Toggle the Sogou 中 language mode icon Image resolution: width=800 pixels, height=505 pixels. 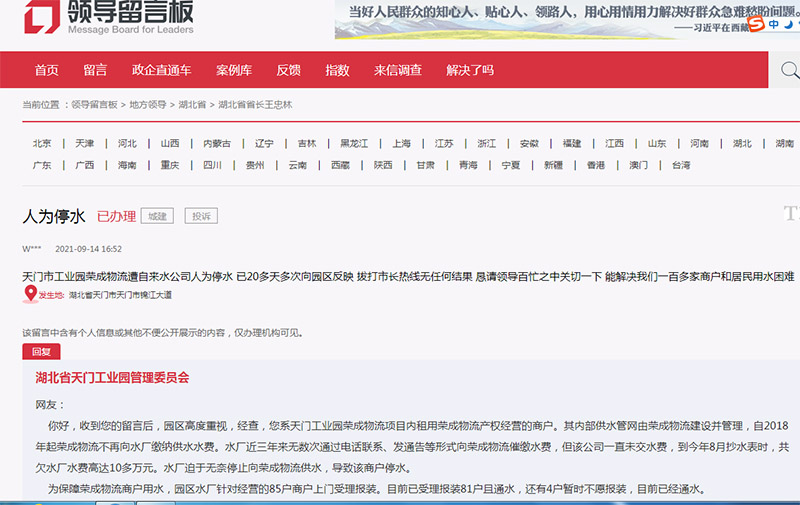pos(775,24)
